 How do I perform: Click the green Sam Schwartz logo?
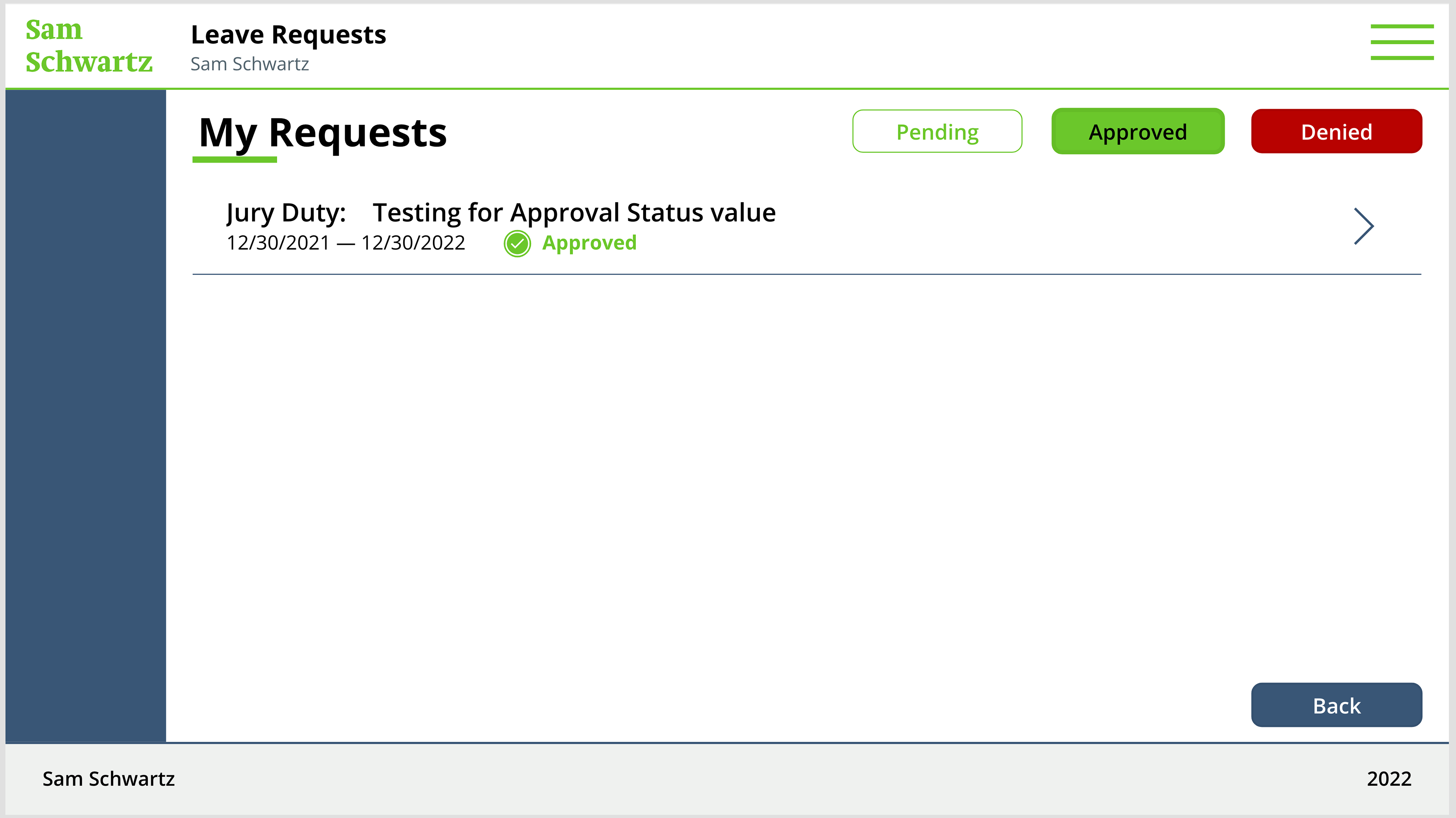(x=89, y=45)
